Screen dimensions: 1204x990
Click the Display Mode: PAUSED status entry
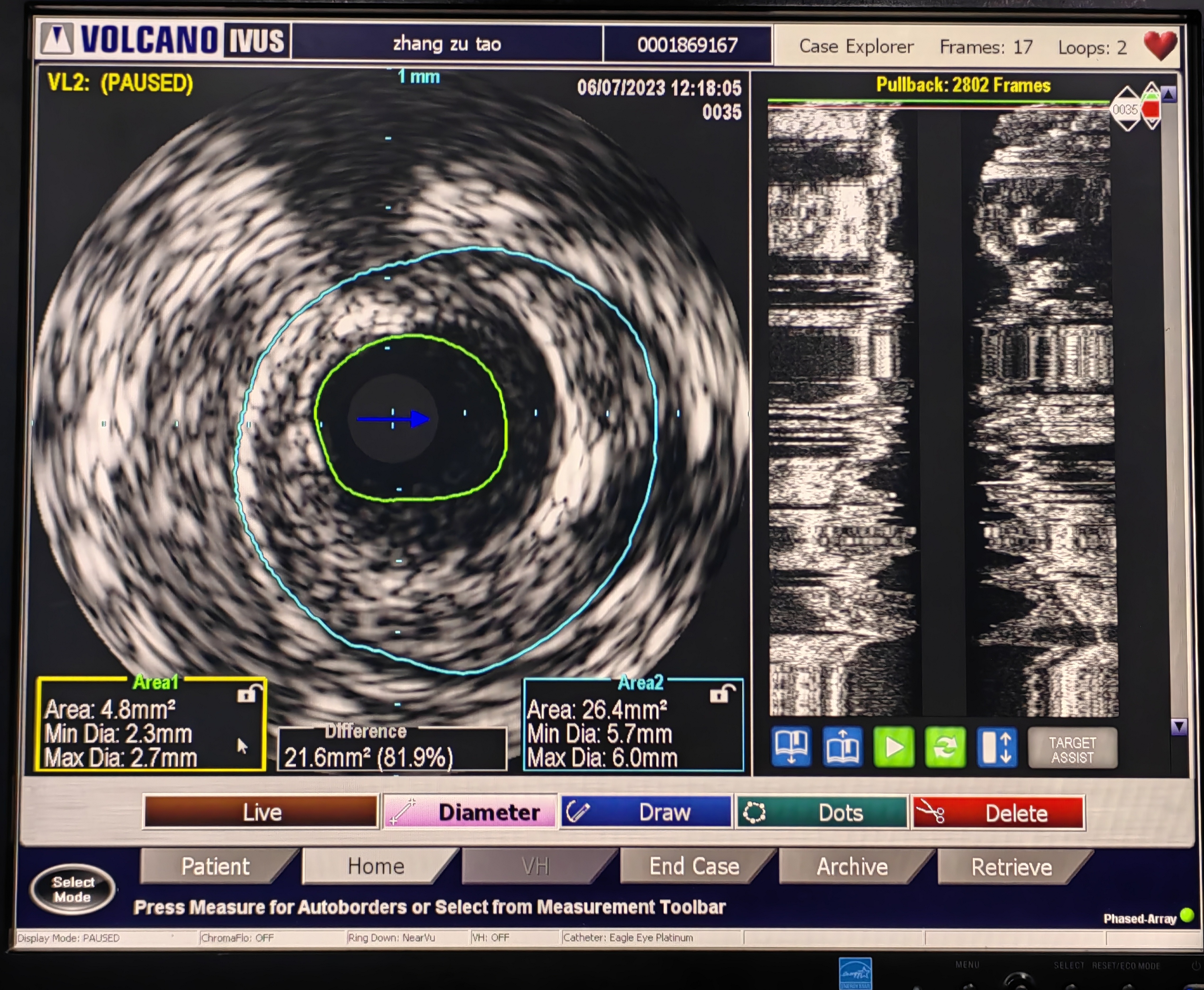coord(69,938)
